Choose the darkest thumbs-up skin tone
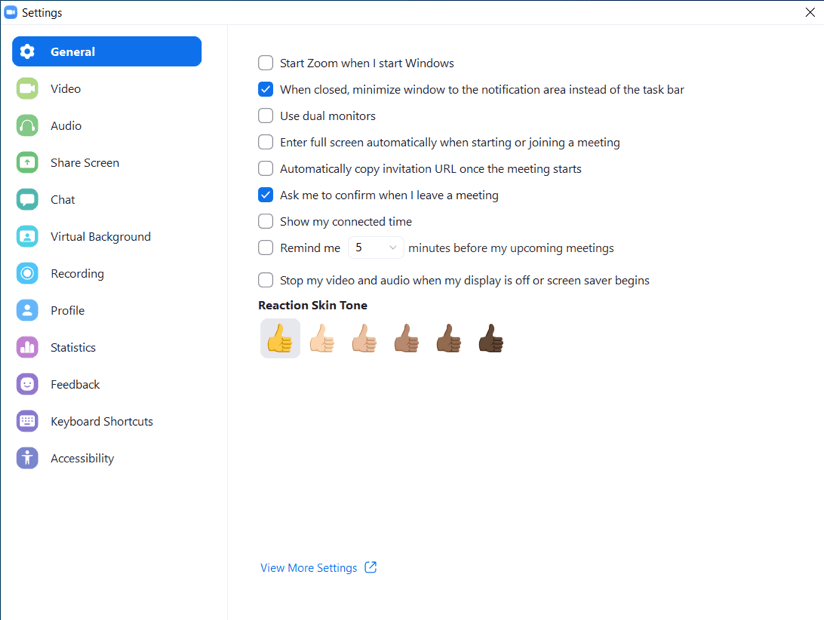824x620 pixels. coord(491,338)
